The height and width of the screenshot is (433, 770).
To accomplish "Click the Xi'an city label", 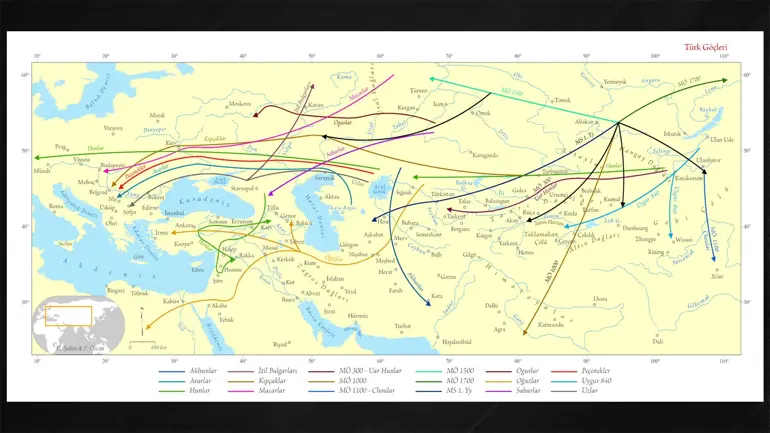I will (x=717, y=276).
